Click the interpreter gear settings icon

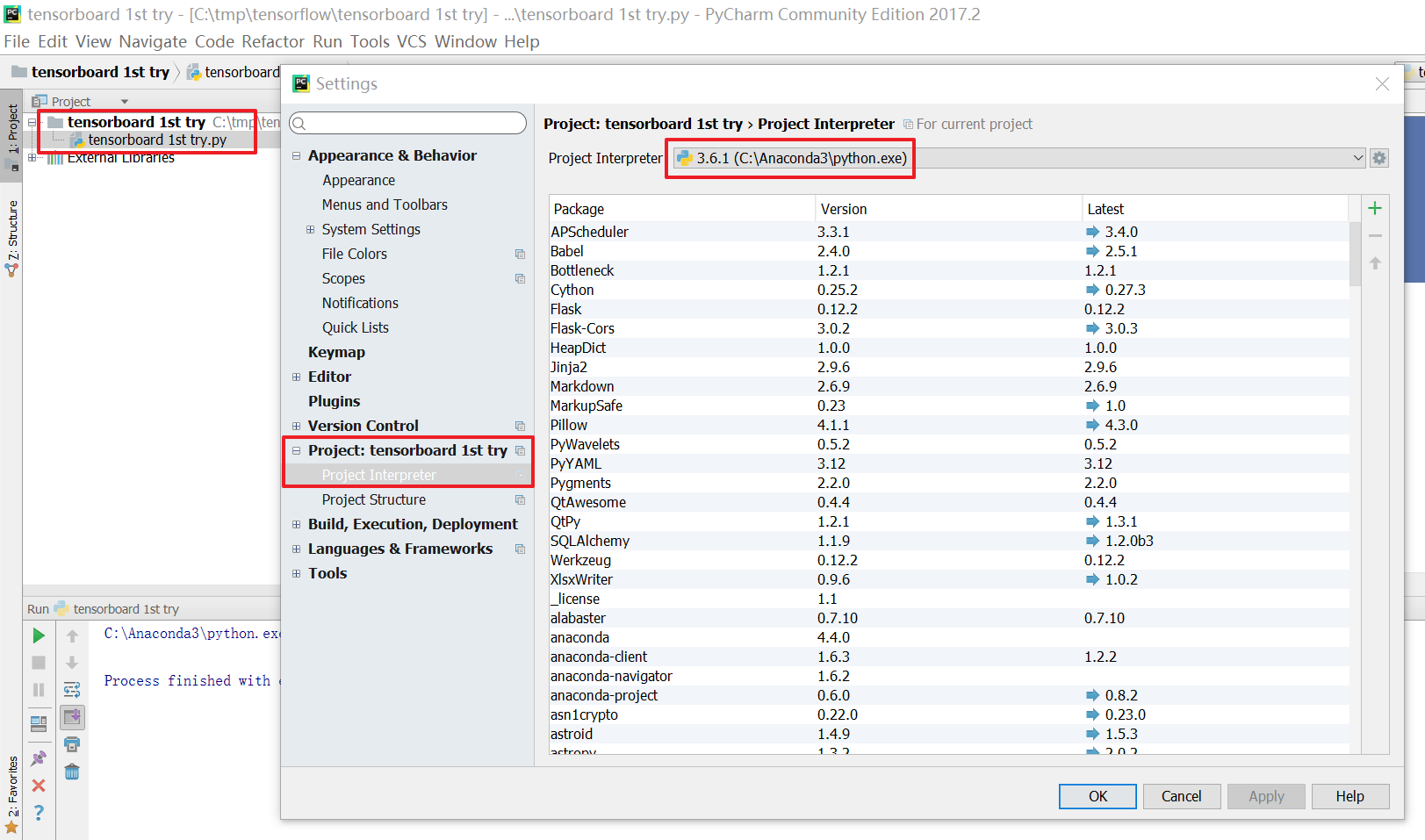coord(1379,158)
